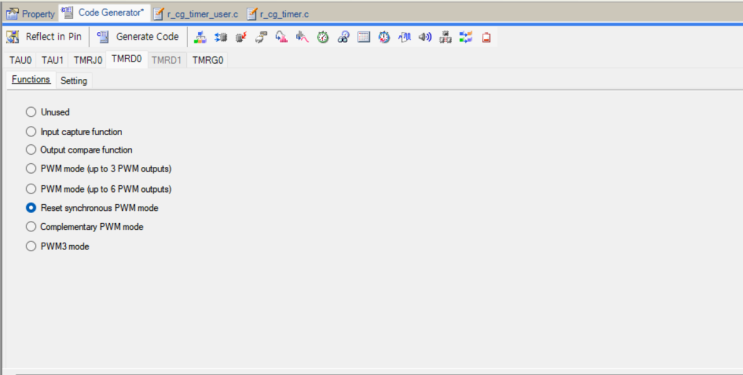Click the Generate Code page icon
The image size is (743, 375).
102,37
